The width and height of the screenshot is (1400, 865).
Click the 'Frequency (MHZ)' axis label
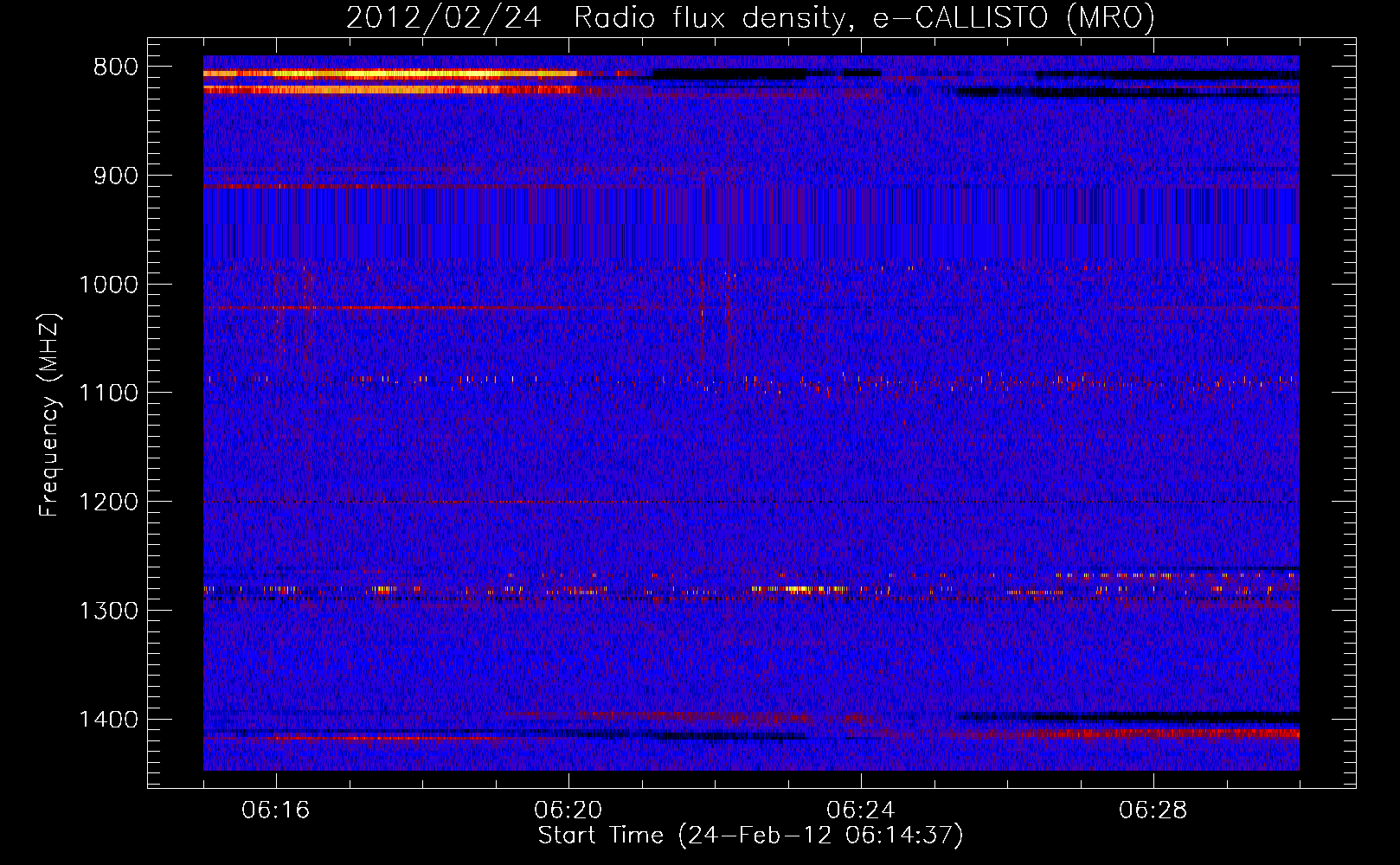tap(49, 414)
